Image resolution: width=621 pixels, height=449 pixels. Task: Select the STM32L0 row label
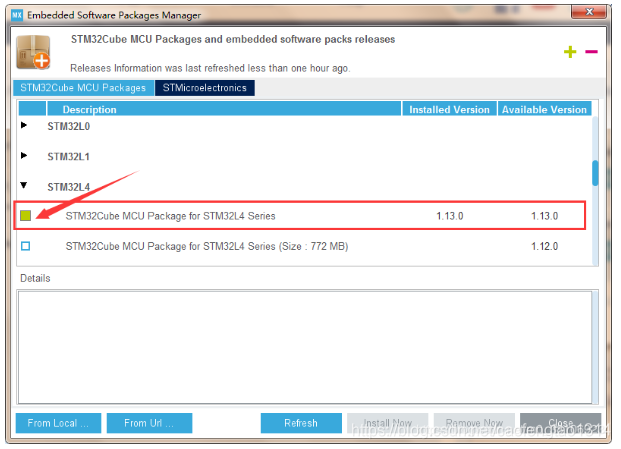click(69, 126)
